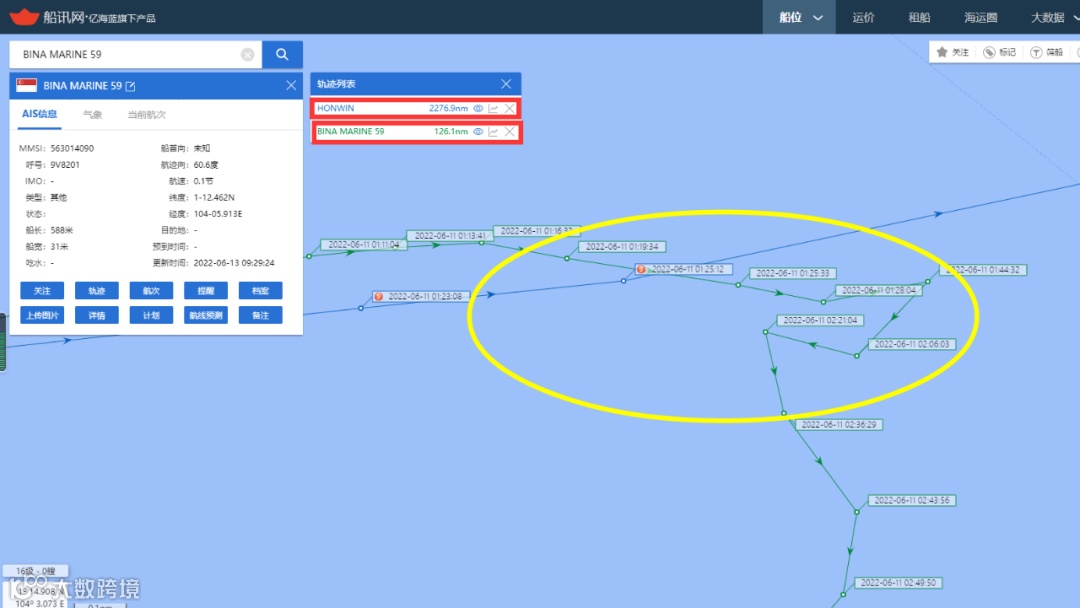Viewport: 1080px width, 608px height.
Task: Remove BINA MARINE 59 from track list
Action: 510,132
